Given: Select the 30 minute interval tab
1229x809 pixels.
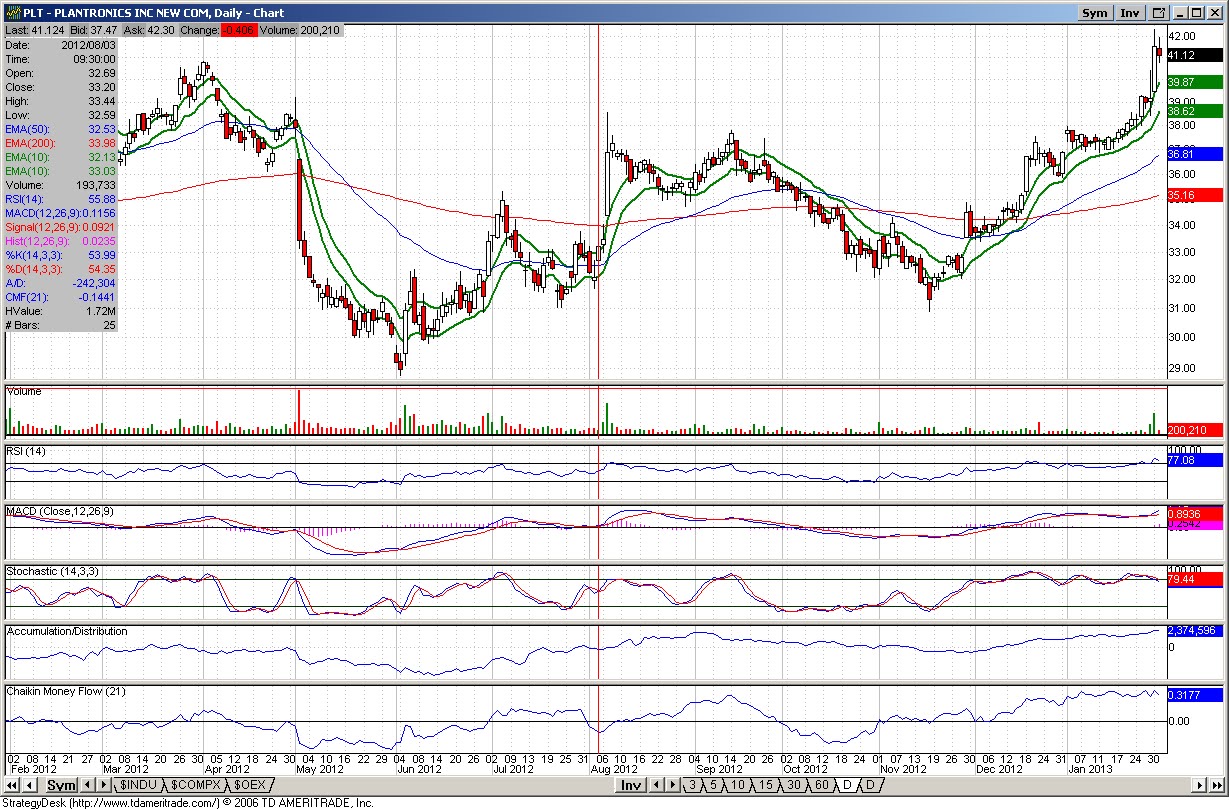Looking at the screenshot, I should (793, 785).
